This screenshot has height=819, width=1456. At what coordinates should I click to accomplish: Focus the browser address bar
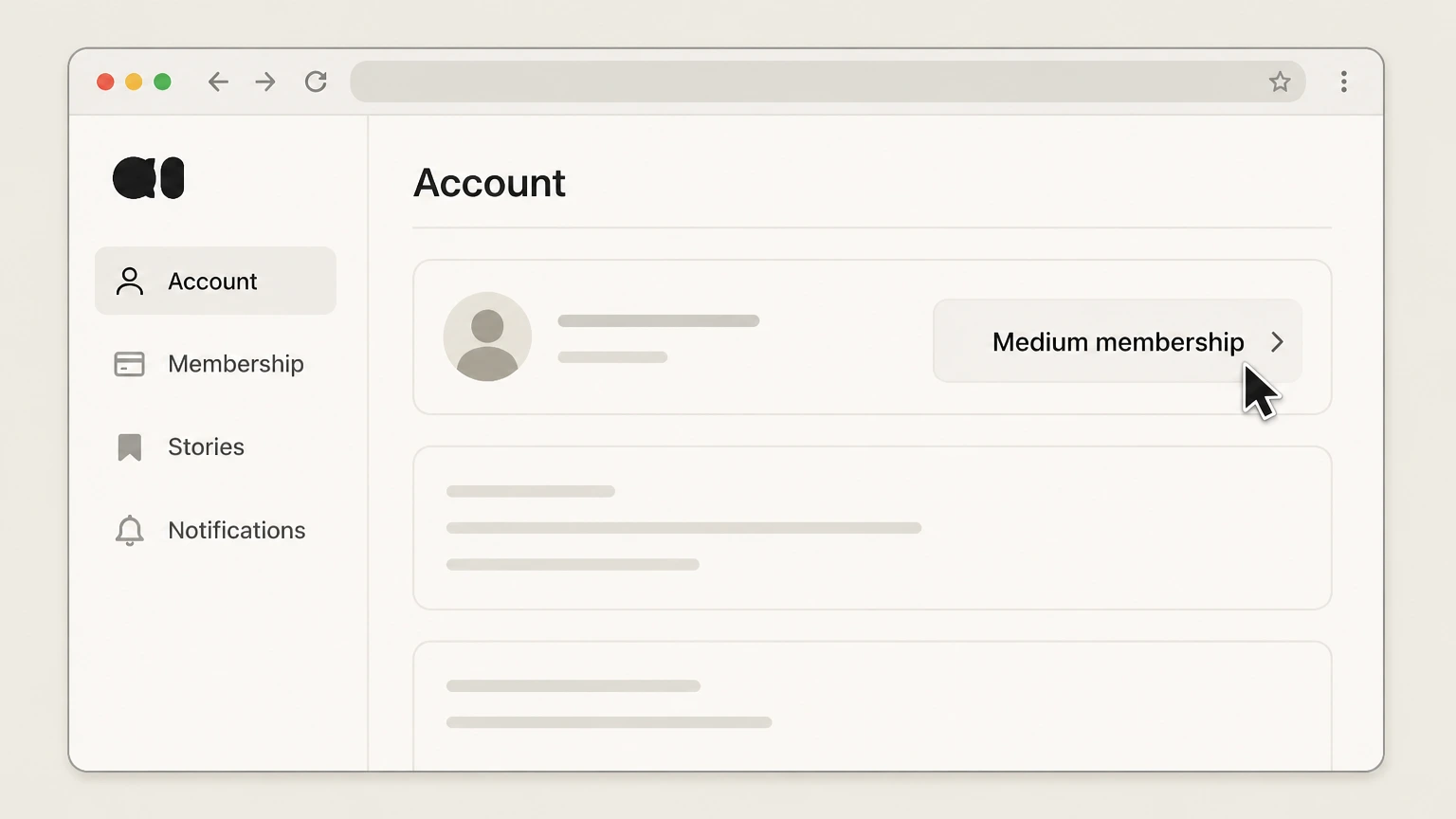click(x=828, y=82)
